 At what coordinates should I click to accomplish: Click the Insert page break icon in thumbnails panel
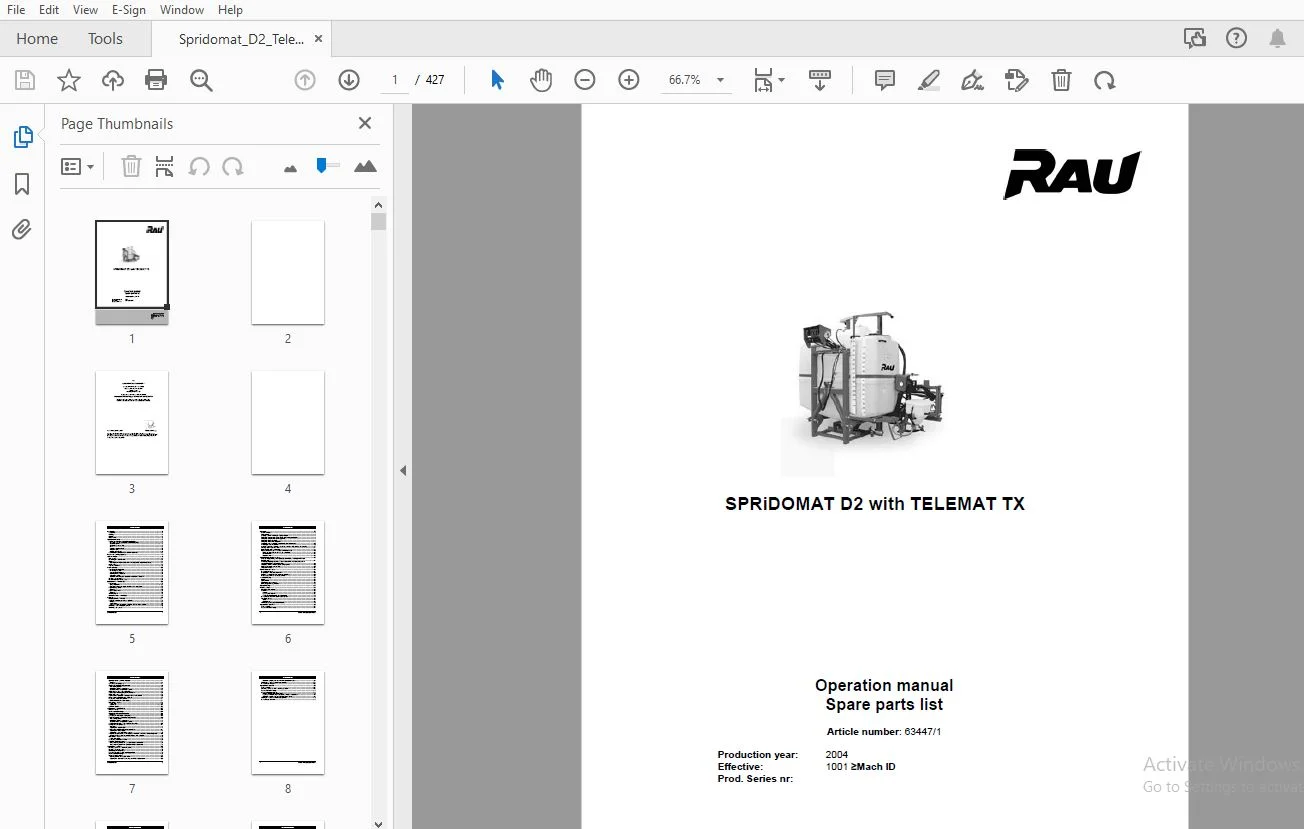[x=165, y=167]
